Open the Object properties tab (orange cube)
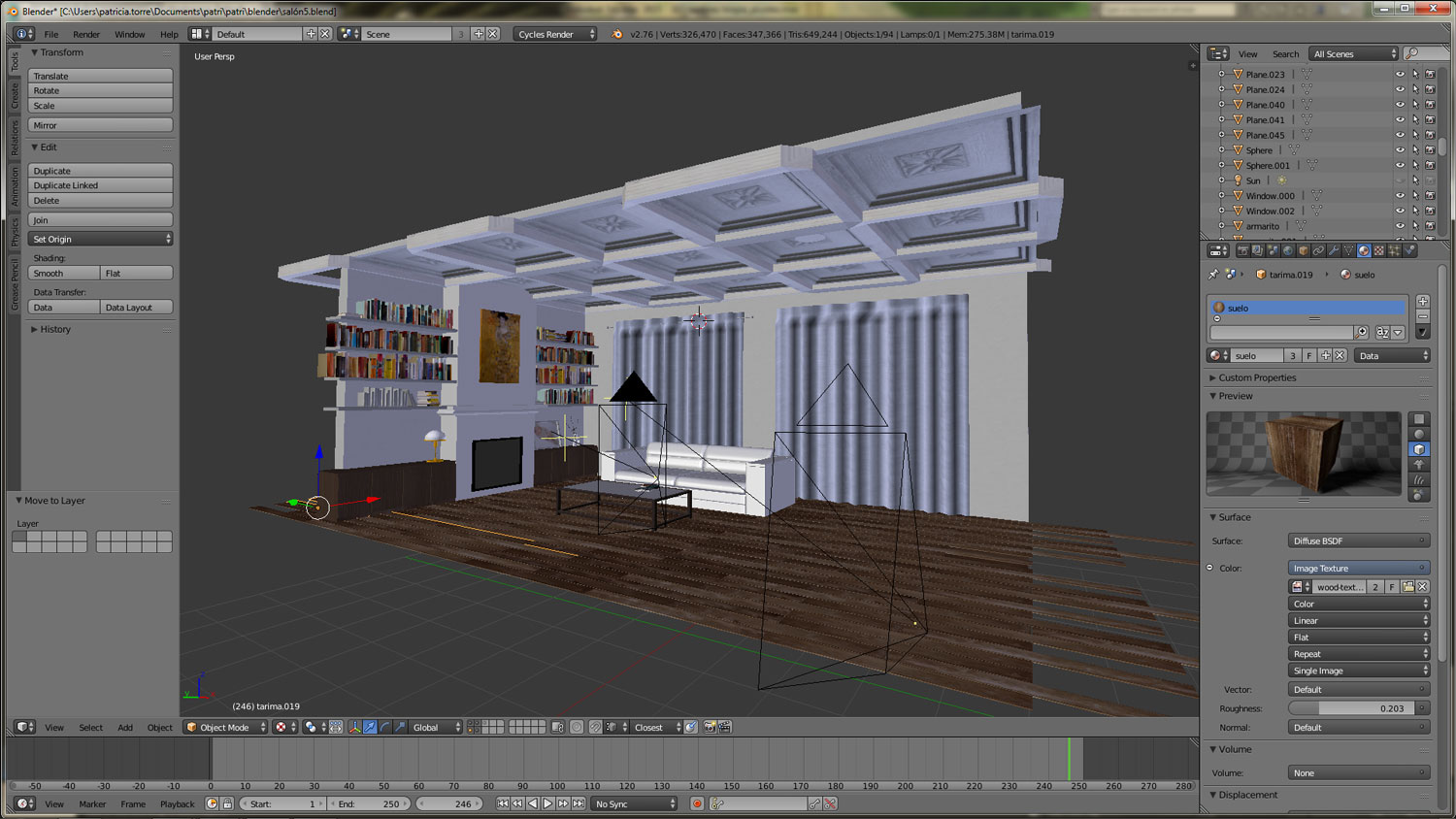 pyautogui.click(x=1303, y=249)
